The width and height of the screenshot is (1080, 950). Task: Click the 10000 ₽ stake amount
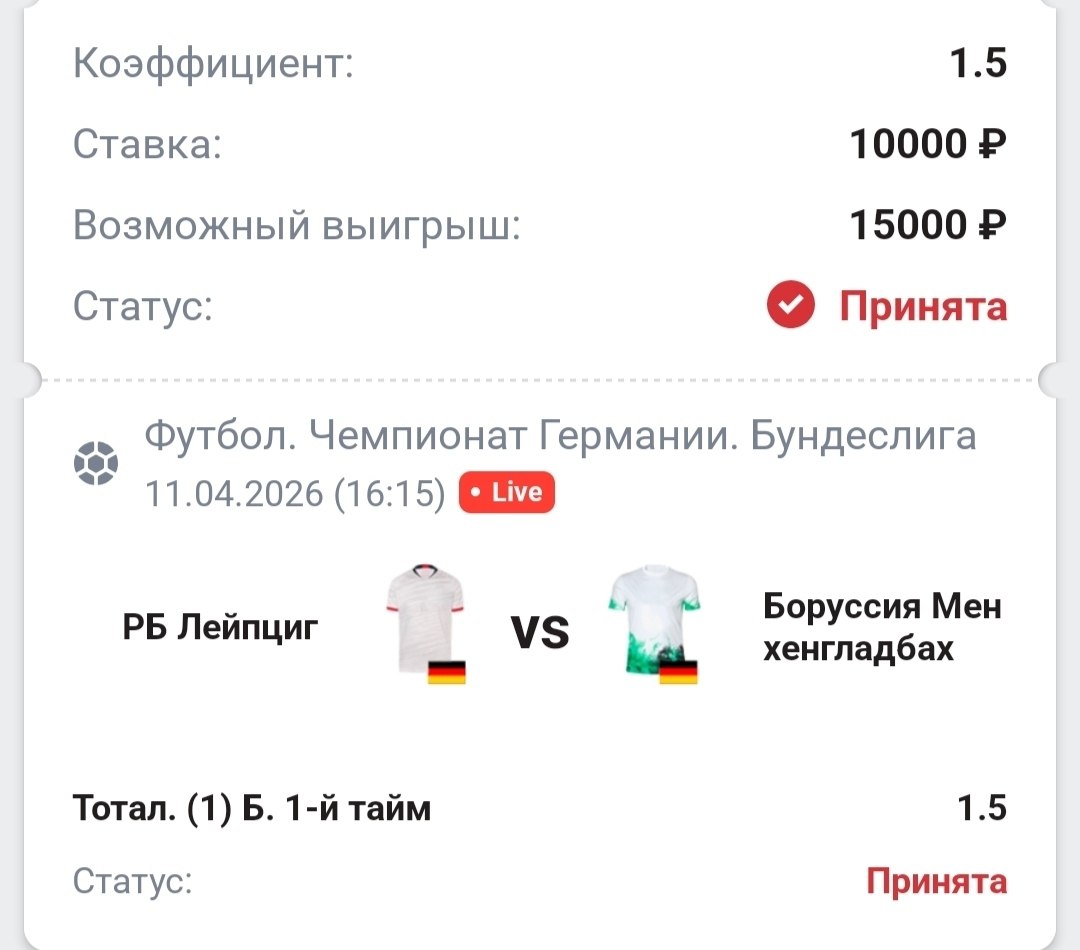927,146
